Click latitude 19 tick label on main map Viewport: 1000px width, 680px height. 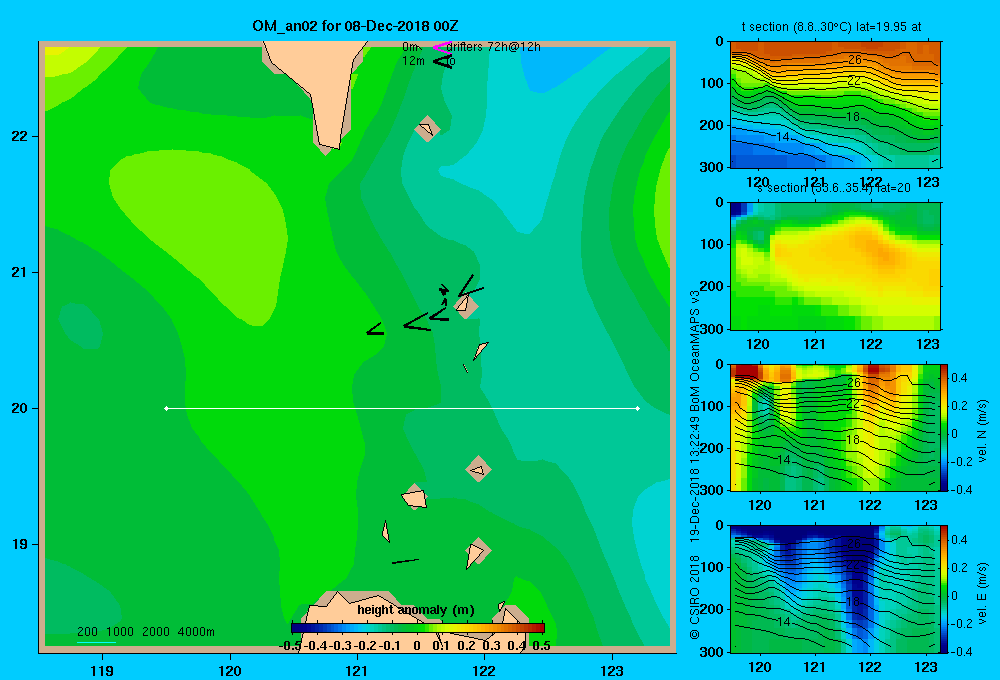click(20, 544)
